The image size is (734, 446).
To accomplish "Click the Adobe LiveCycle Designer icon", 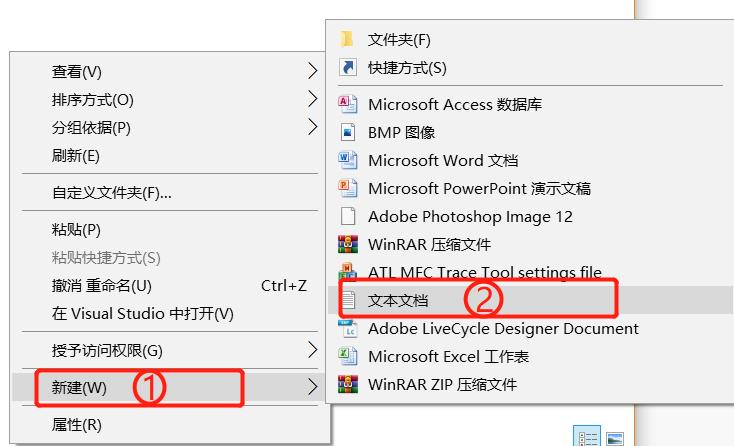I will 348,328.
